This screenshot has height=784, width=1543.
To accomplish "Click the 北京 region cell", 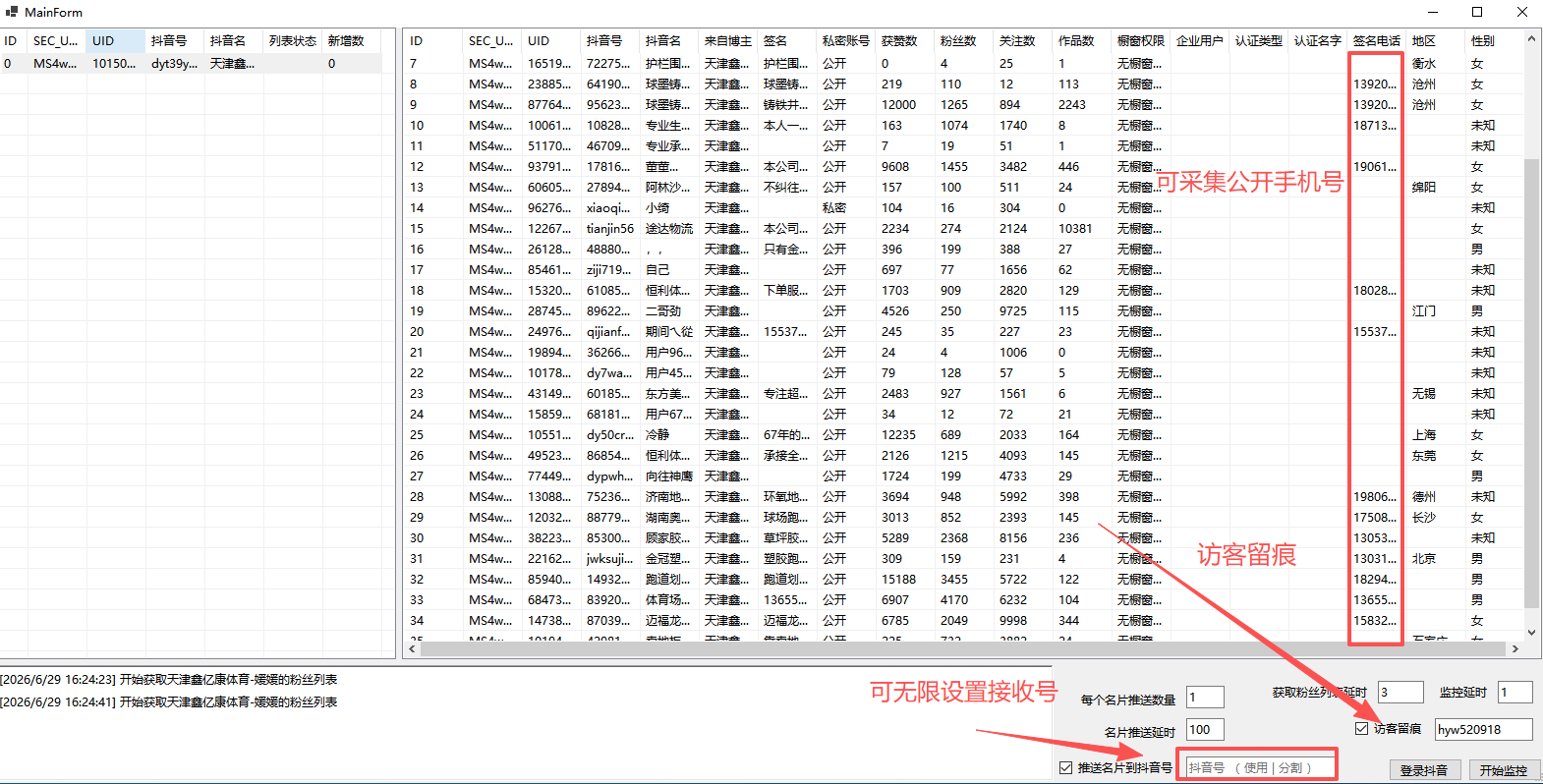I will [1435, 558].
